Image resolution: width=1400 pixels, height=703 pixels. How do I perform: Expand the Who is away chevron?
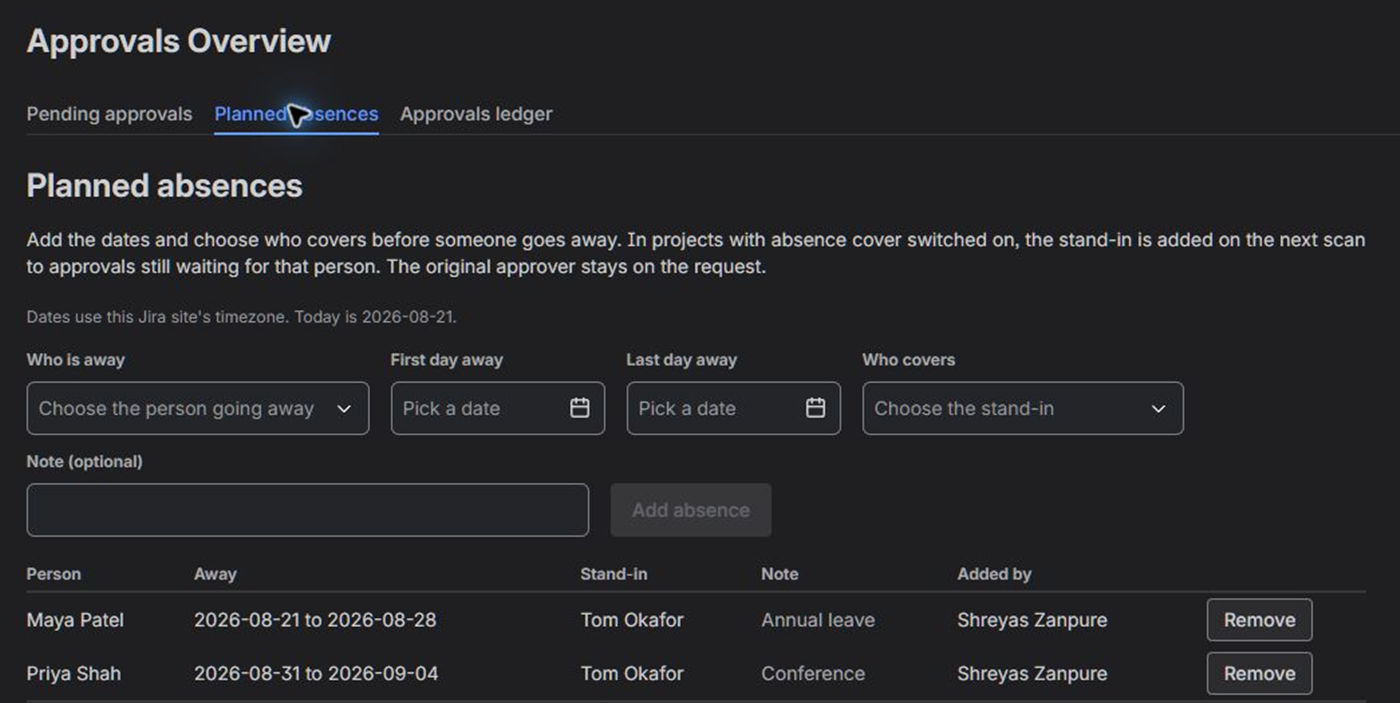(x=344, y=409)
